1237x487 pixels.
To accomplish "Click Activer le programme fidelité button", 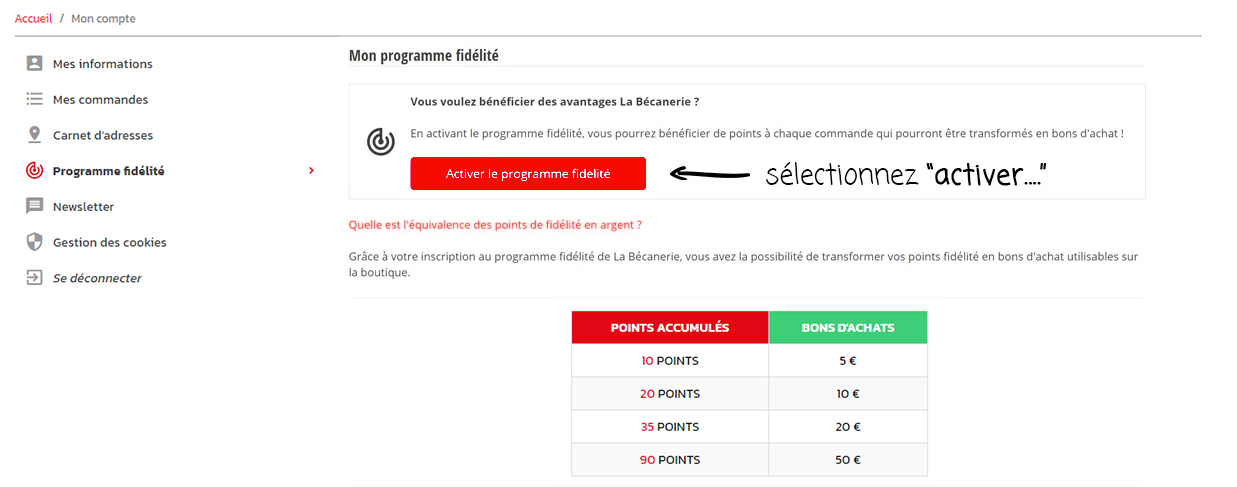I will point(528,173).
